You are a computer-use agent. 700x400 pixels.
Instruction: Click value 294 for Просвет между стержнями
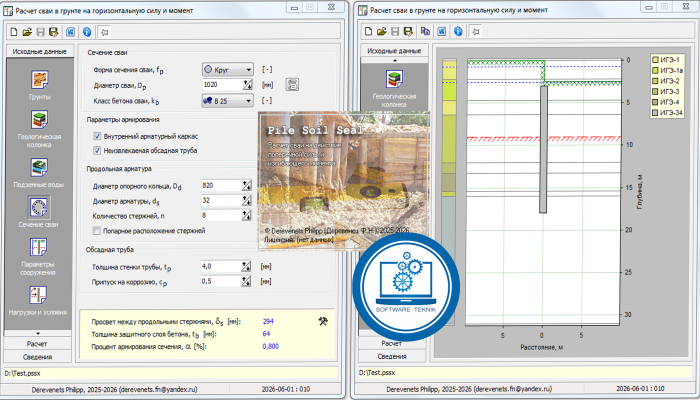point(268,321)
